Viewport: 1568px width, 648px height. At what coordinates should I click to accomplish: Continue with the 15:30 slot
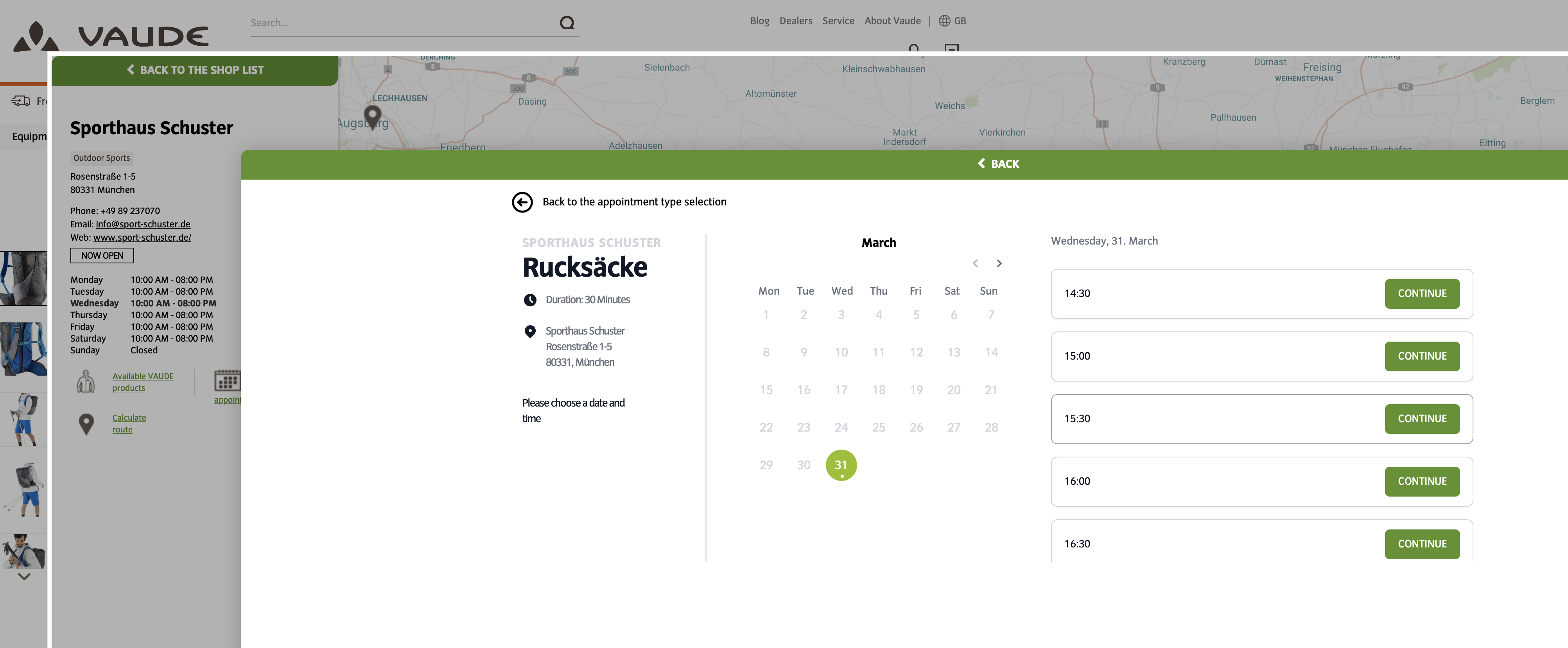(x=1421, y=419)
